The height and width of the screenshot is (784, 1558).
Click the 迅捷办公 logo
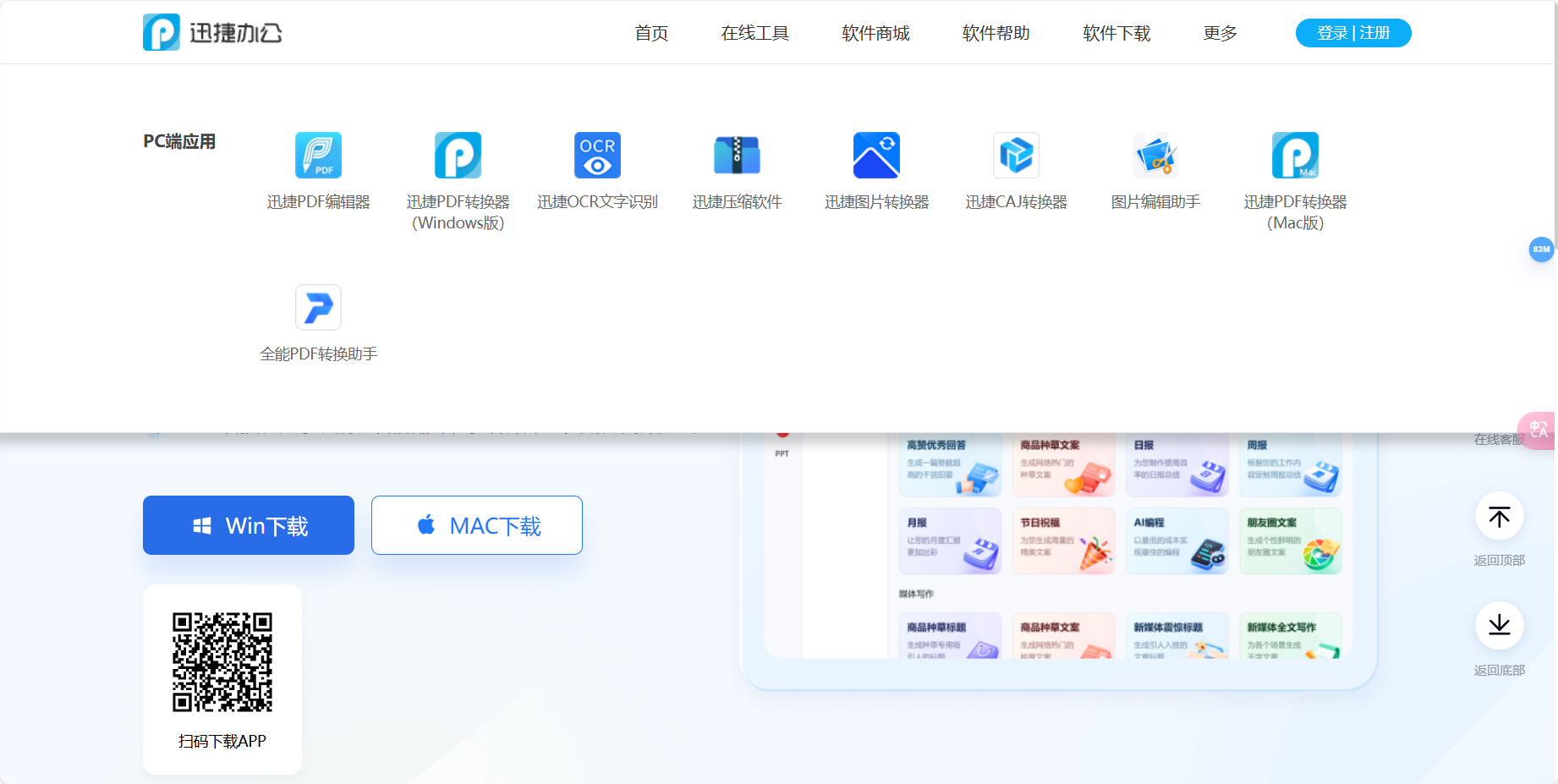(x=212, y=33)
